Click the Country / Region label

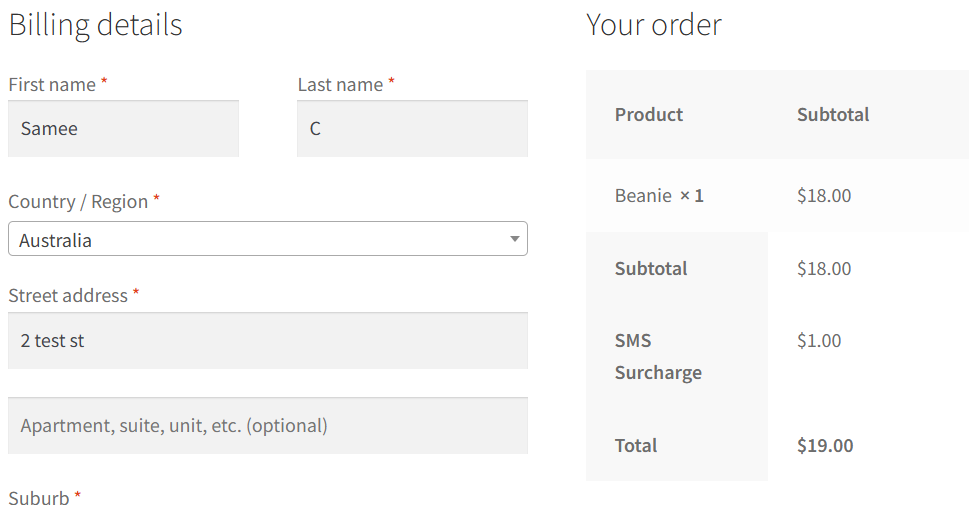(78, 202)
